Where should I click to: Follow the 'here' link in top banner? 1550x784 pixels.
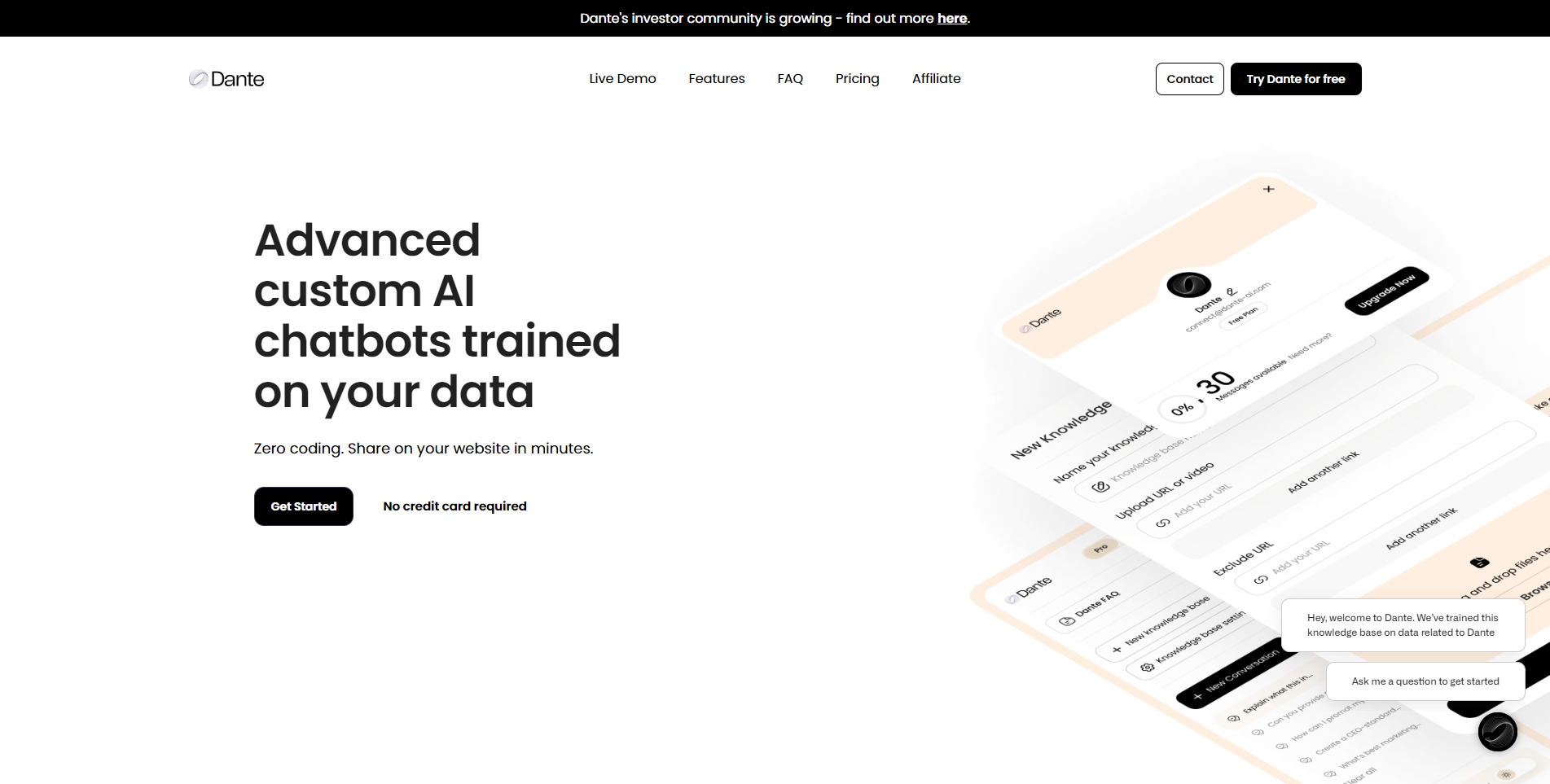(951, 18)
